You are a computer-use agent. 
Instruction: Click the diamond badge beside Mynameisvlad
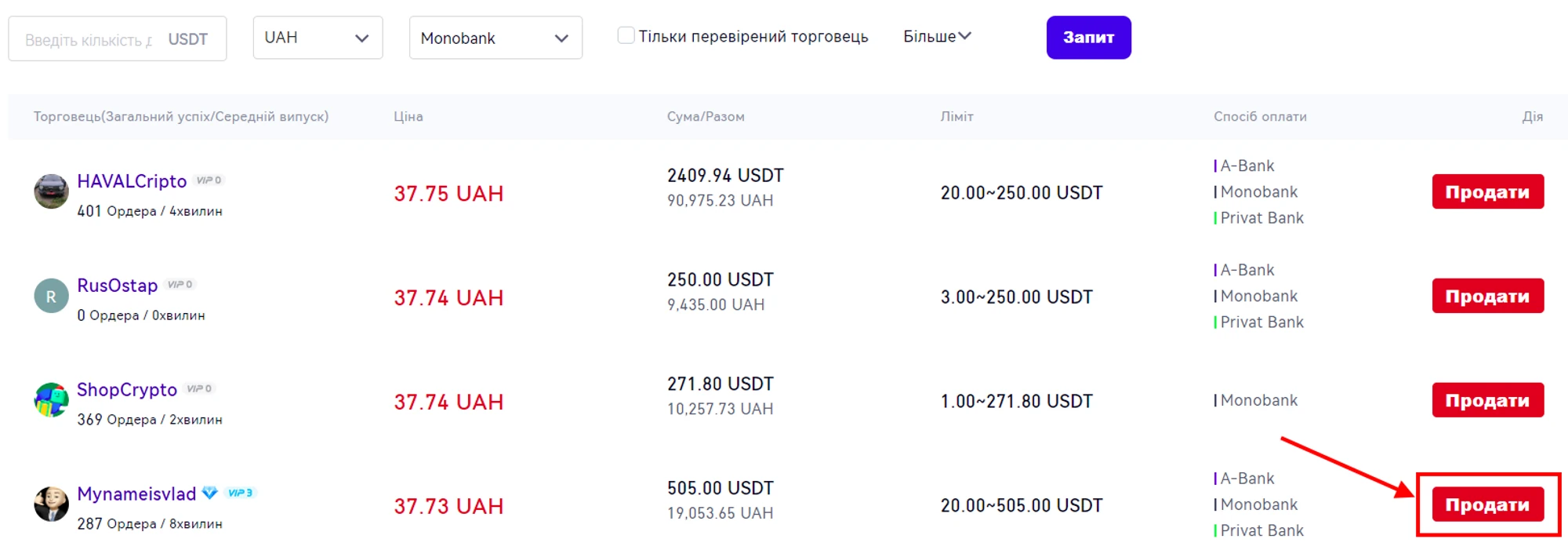pos(209,493)
